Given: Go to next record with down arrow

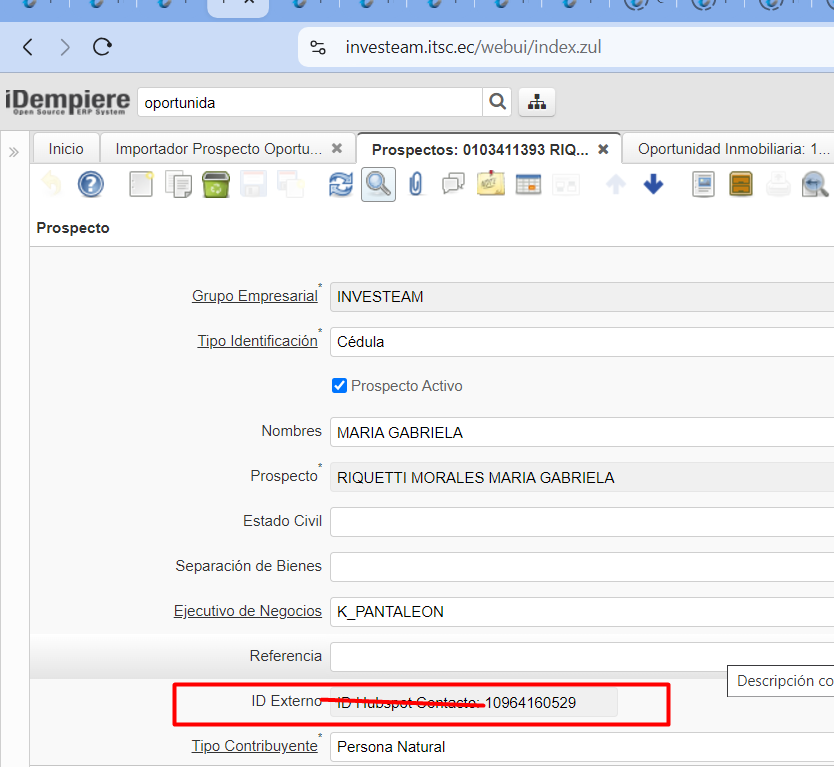Looking at the screenshot, I should point(653,184).
